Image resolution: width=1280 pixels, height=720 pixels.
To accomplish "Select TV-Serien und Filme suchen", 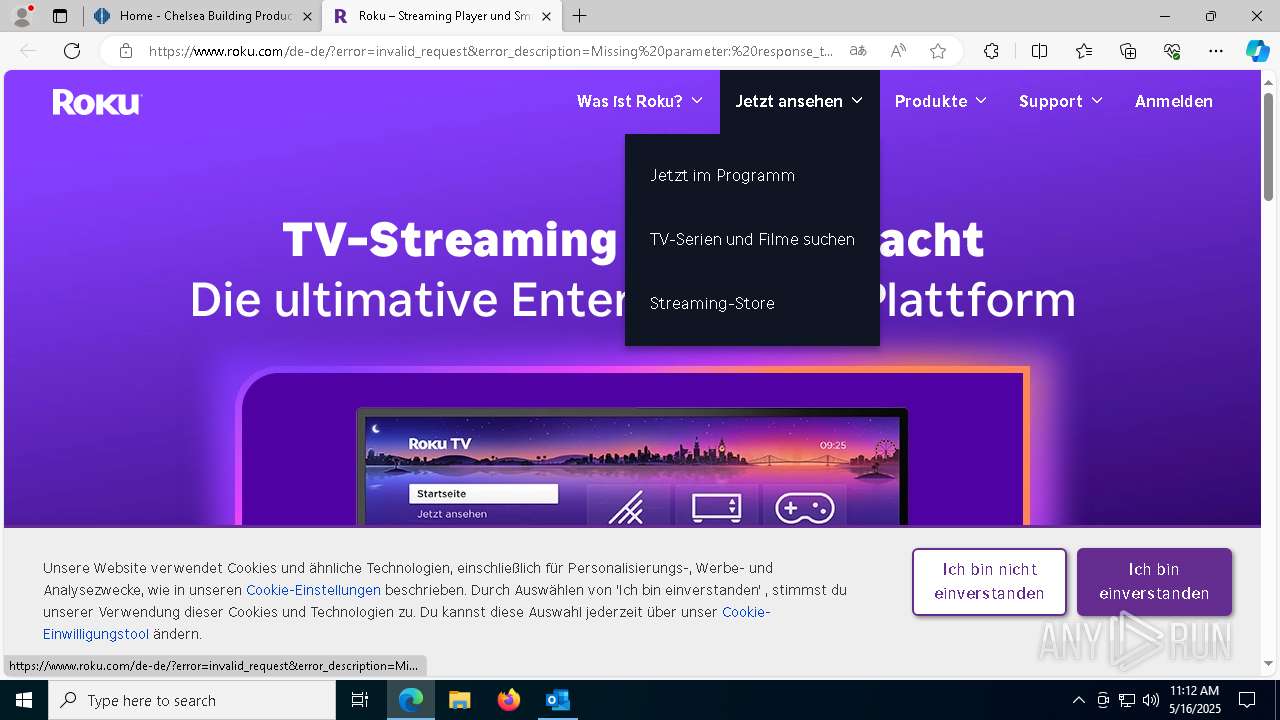I will 752,239.
